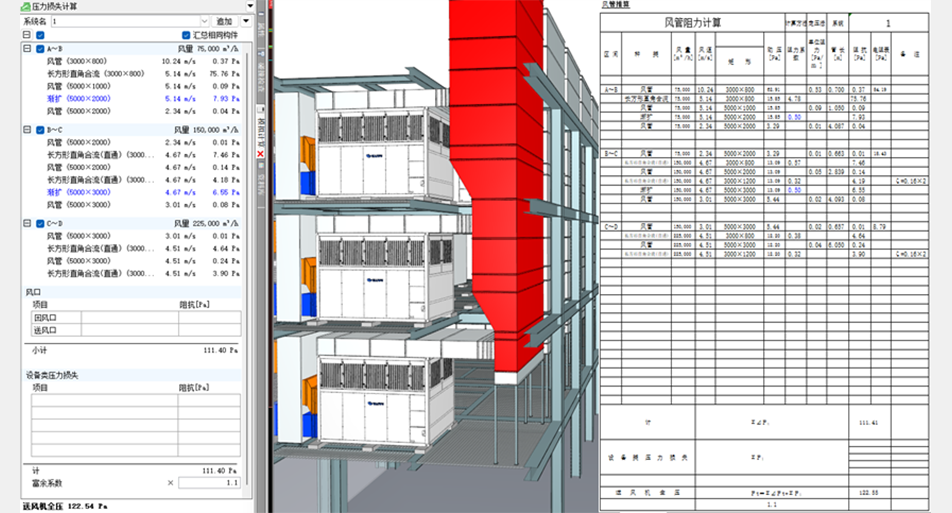Click the 压力损失计算 panel title icon

click(x=25, y=6)
